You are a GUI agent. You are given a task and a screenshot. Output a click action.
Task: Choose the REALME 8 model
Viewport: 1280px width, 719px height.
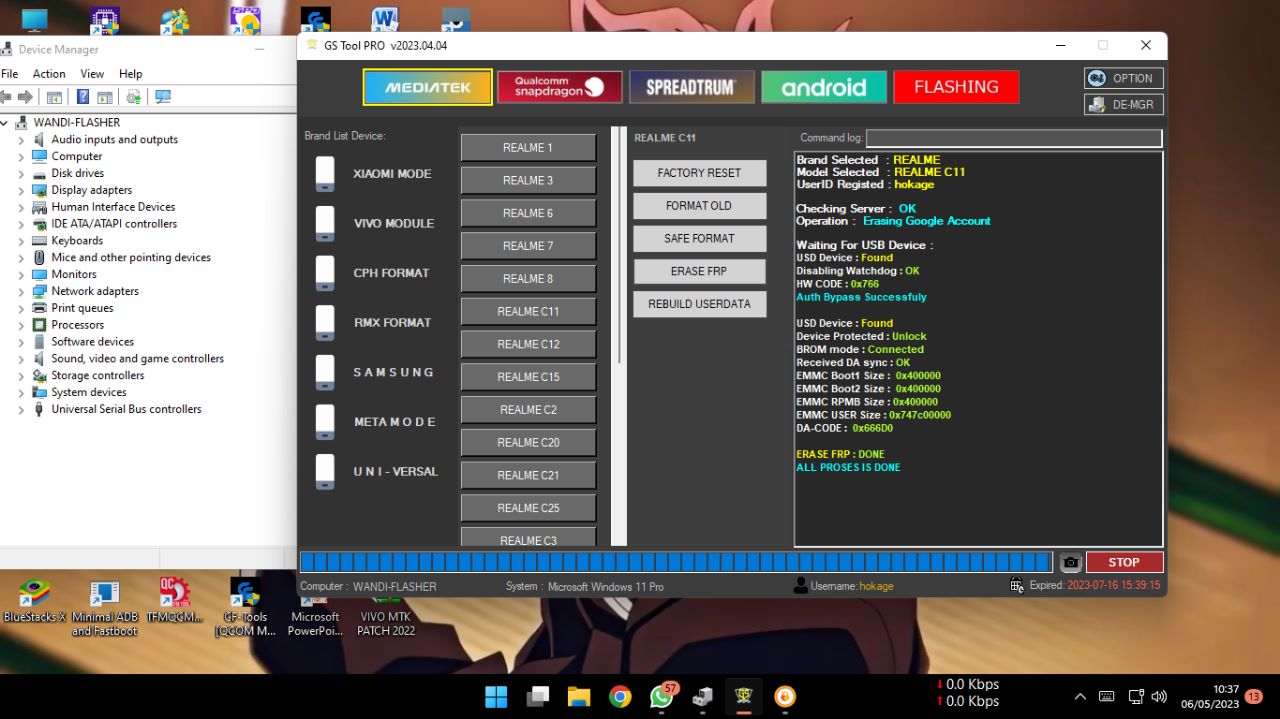pos(528,278)
